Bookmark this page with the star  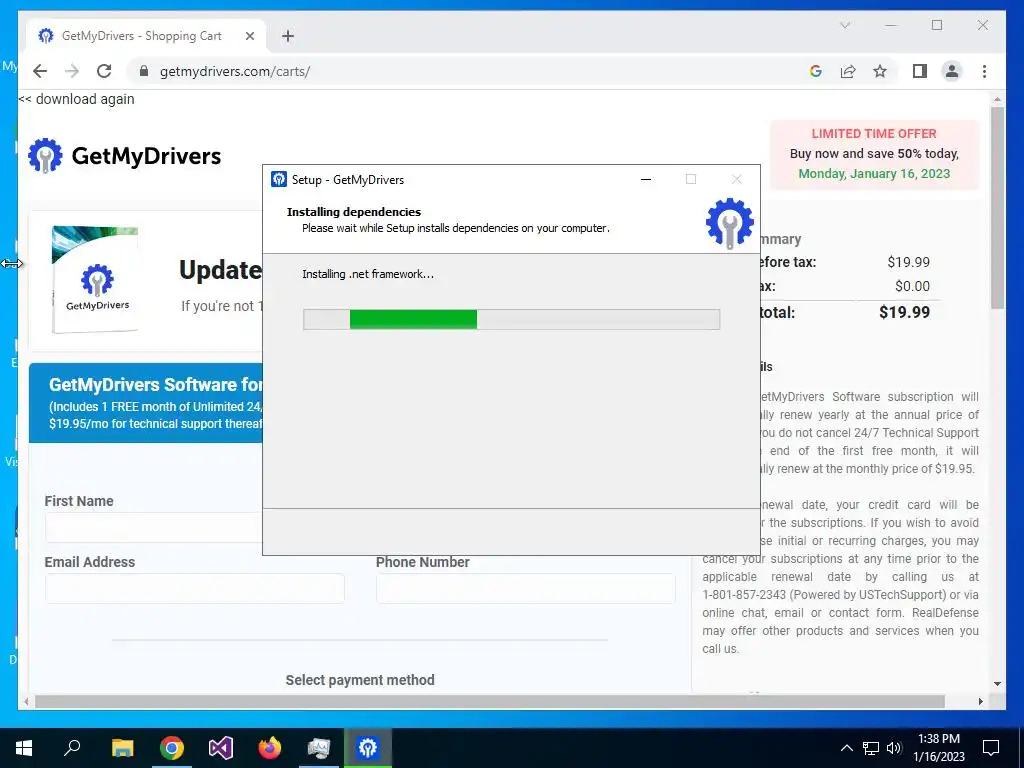coord(880,71)
